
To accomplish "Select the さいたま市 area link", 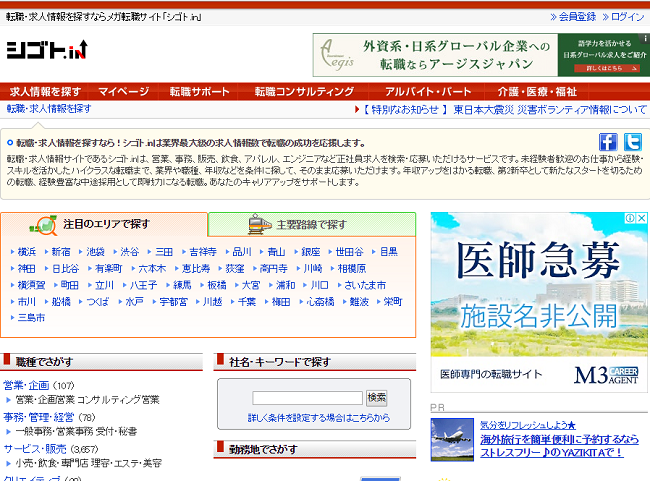I will [365, 285].
